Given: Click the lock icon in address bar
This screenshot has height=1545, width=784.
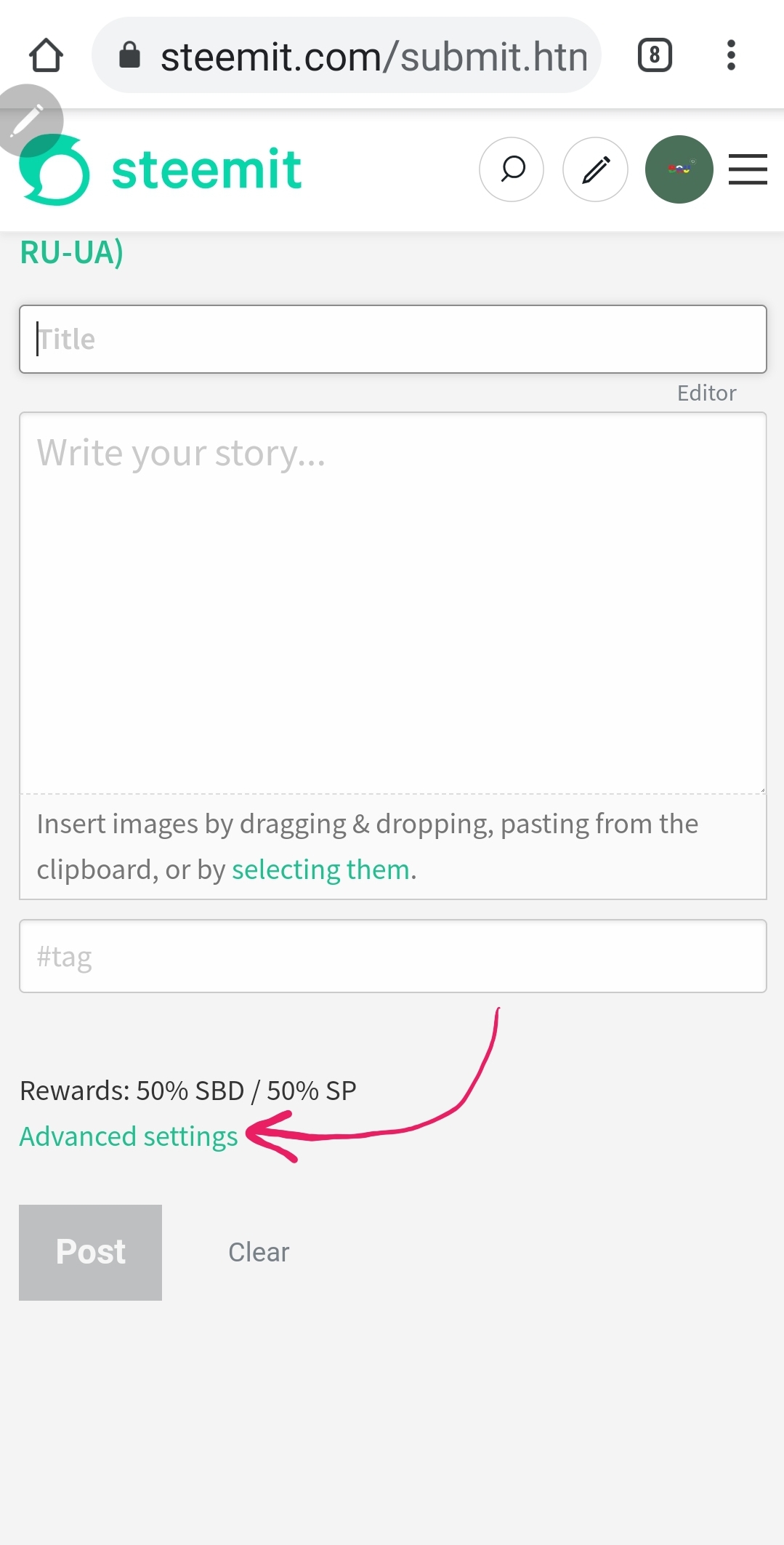Looking at the screenshot, I should point(129,55).
